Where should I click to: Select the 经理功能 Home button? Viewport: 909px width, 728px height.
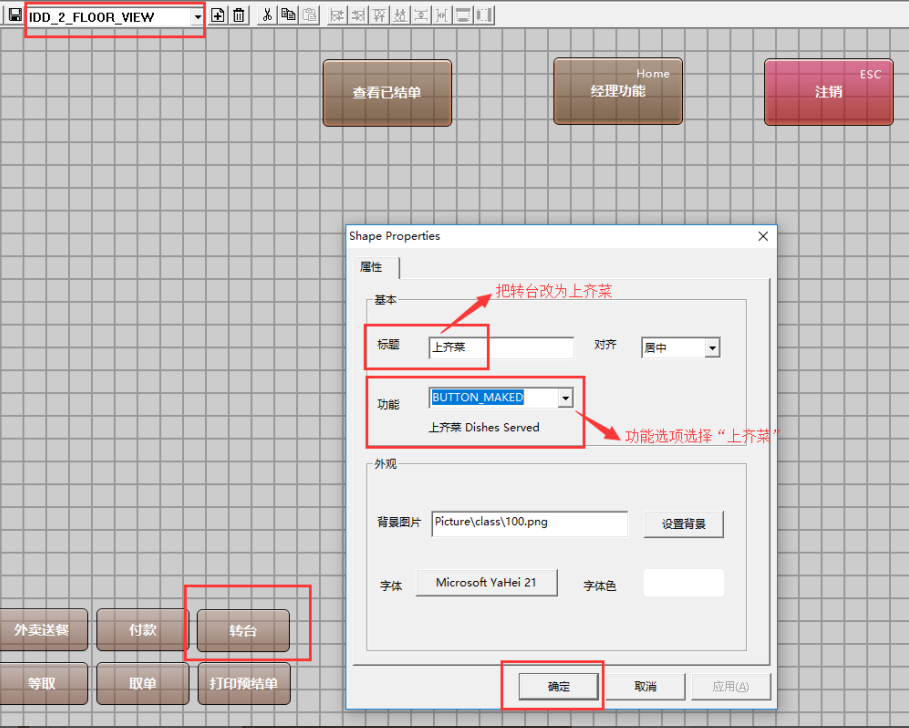(x=618, y=91)
